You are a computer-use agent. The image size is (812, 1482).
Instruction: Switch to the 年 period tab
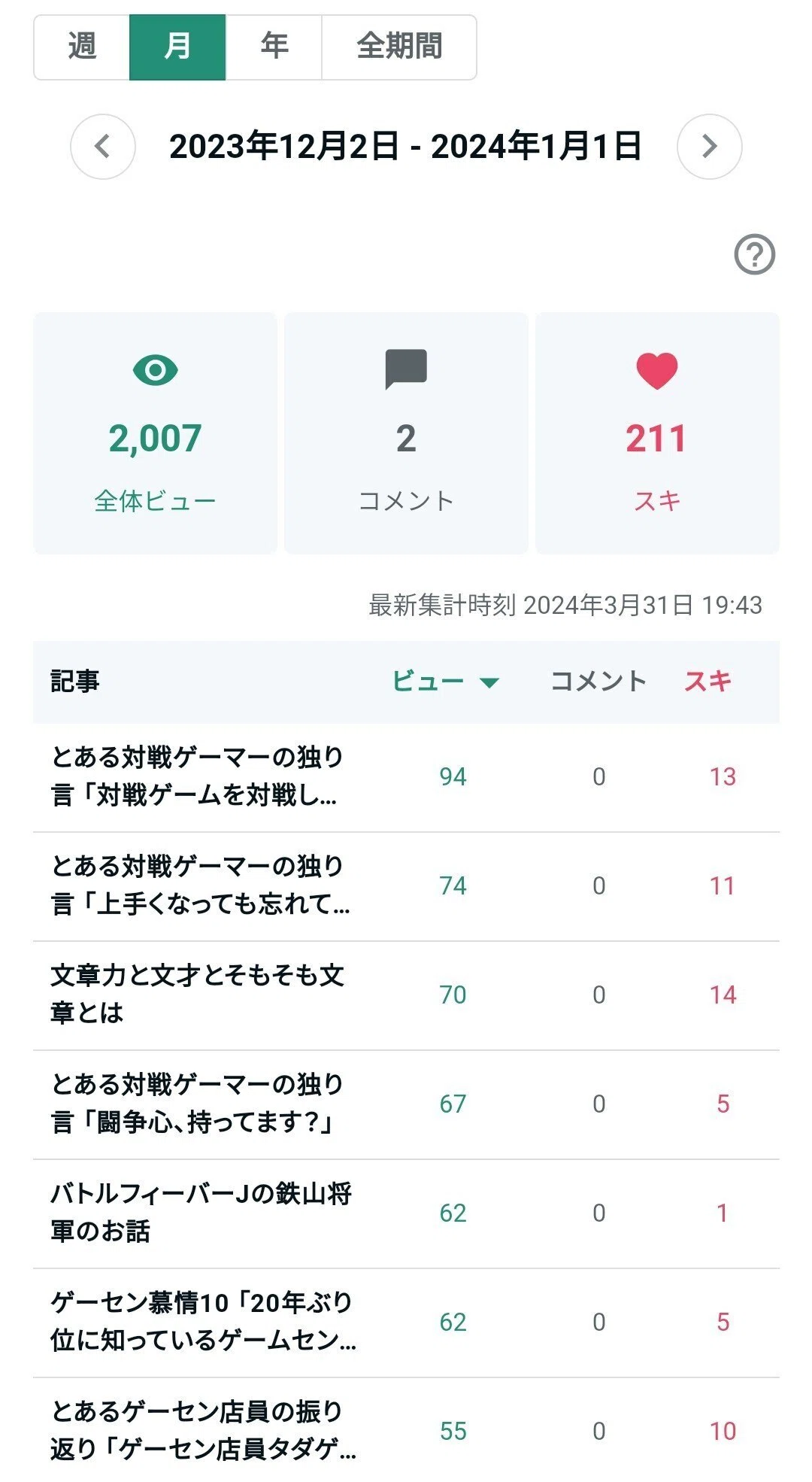pos(274,47)
